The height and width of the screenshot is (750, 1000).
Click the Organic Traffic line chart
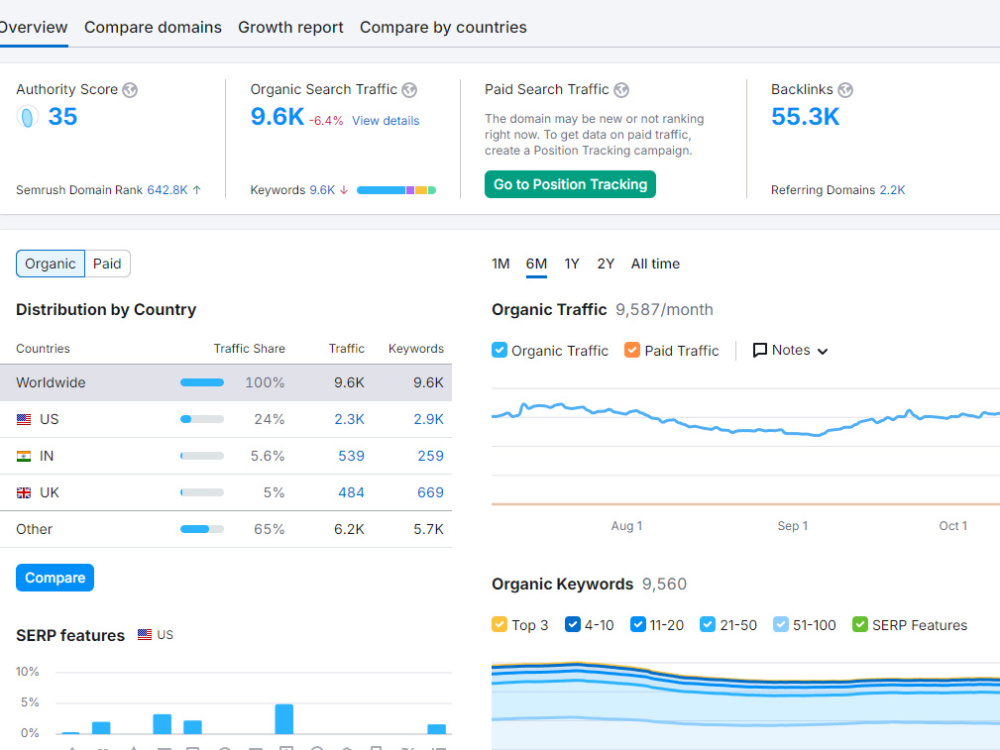746,446
